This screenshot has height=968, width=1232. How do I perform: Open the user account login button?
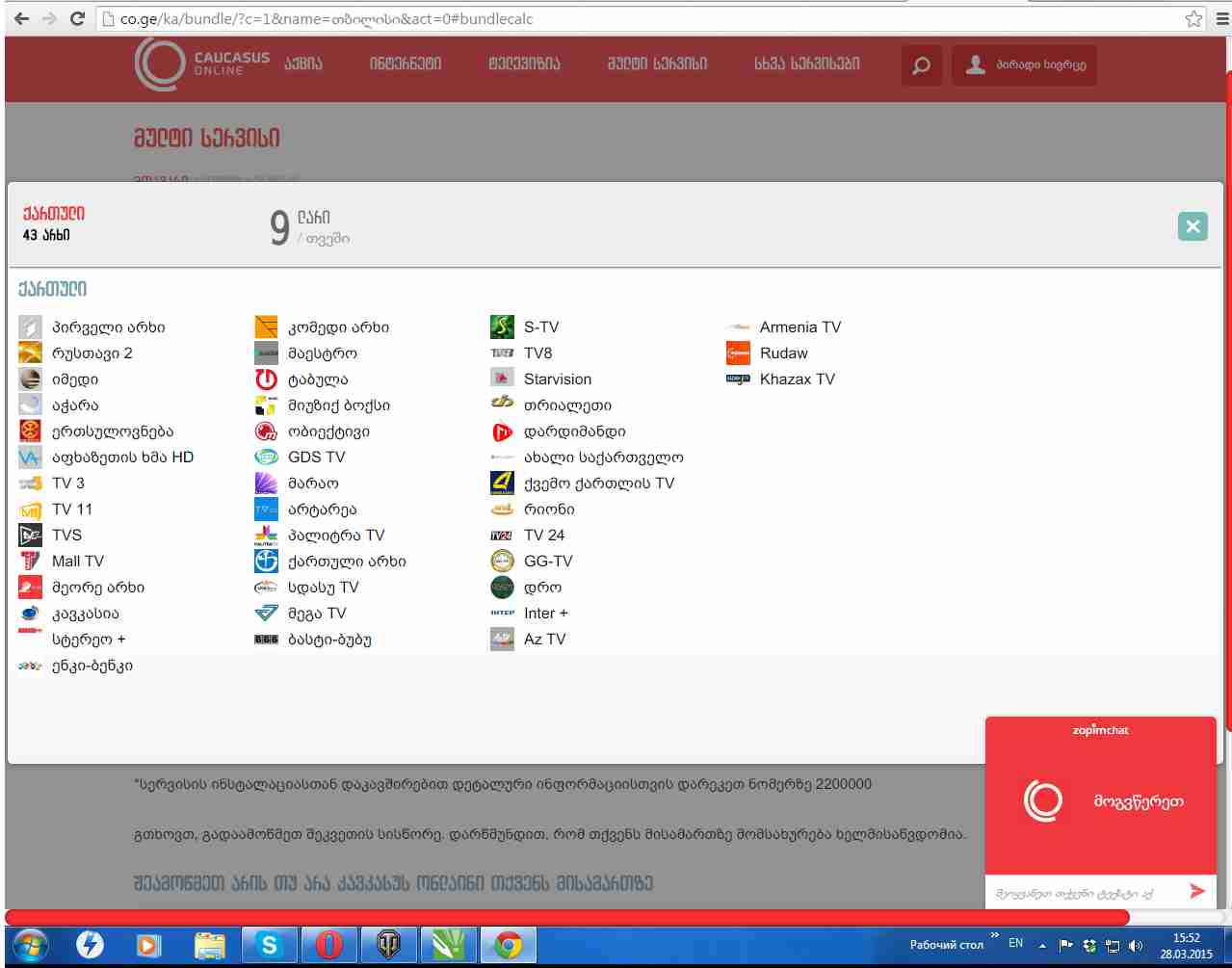1024,65
